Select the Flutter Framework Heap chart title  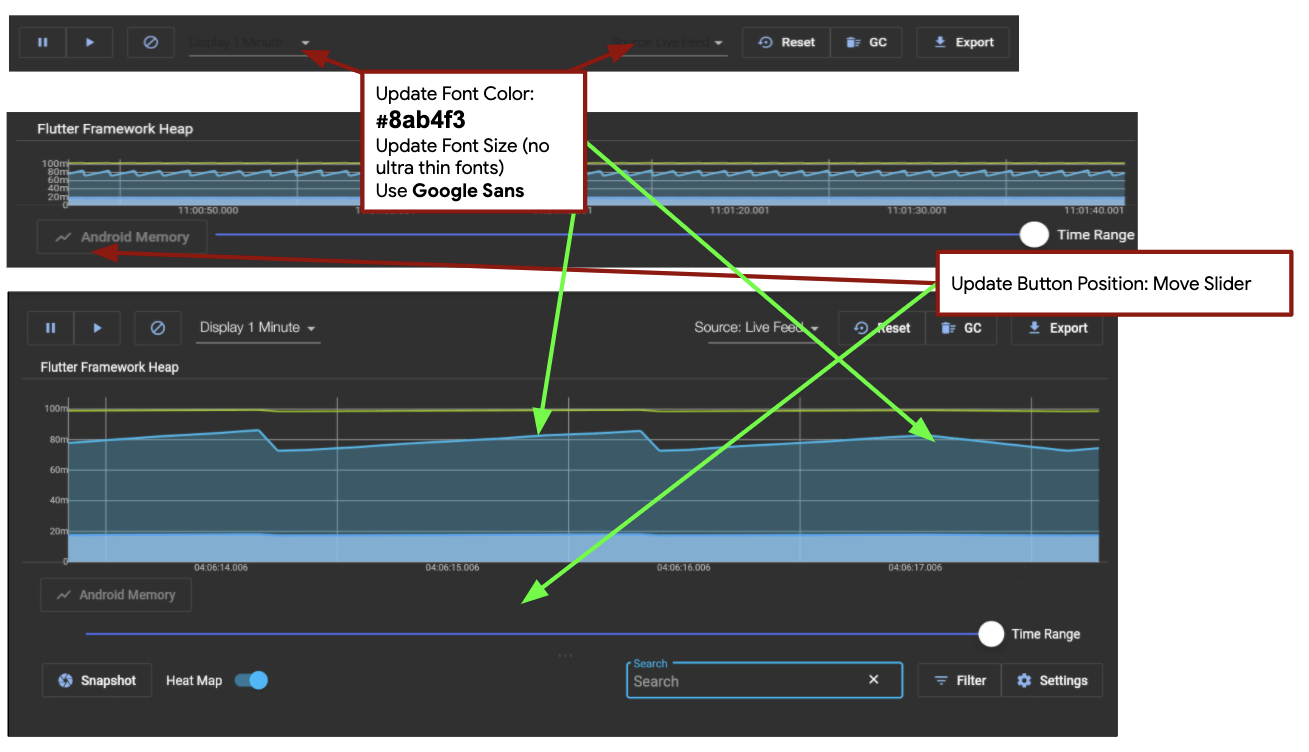coord(112,367)
